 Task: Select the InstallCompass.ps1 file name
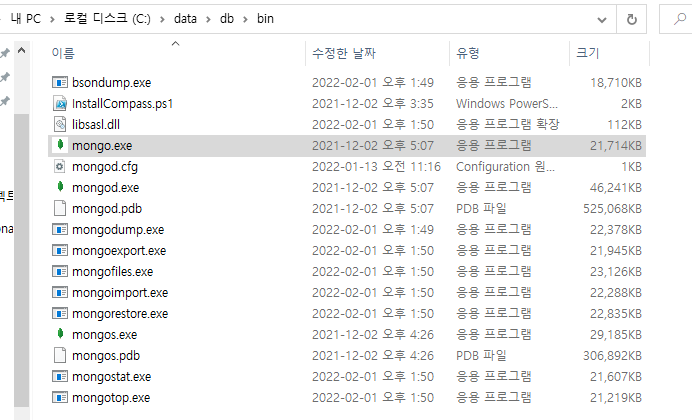click(123, 104)
